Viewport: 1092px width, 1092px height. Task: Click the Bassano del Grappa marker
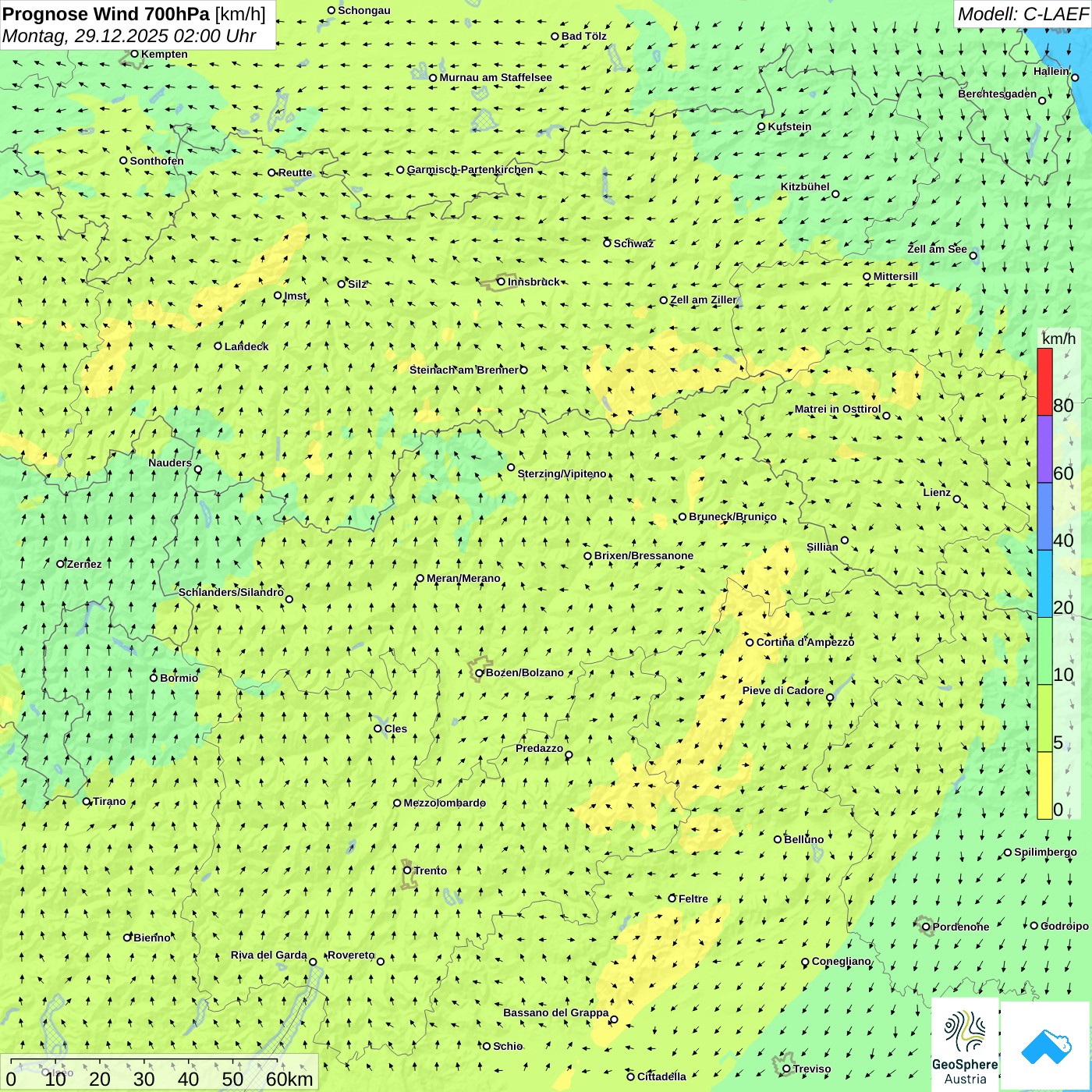[x=614, y=1019]
